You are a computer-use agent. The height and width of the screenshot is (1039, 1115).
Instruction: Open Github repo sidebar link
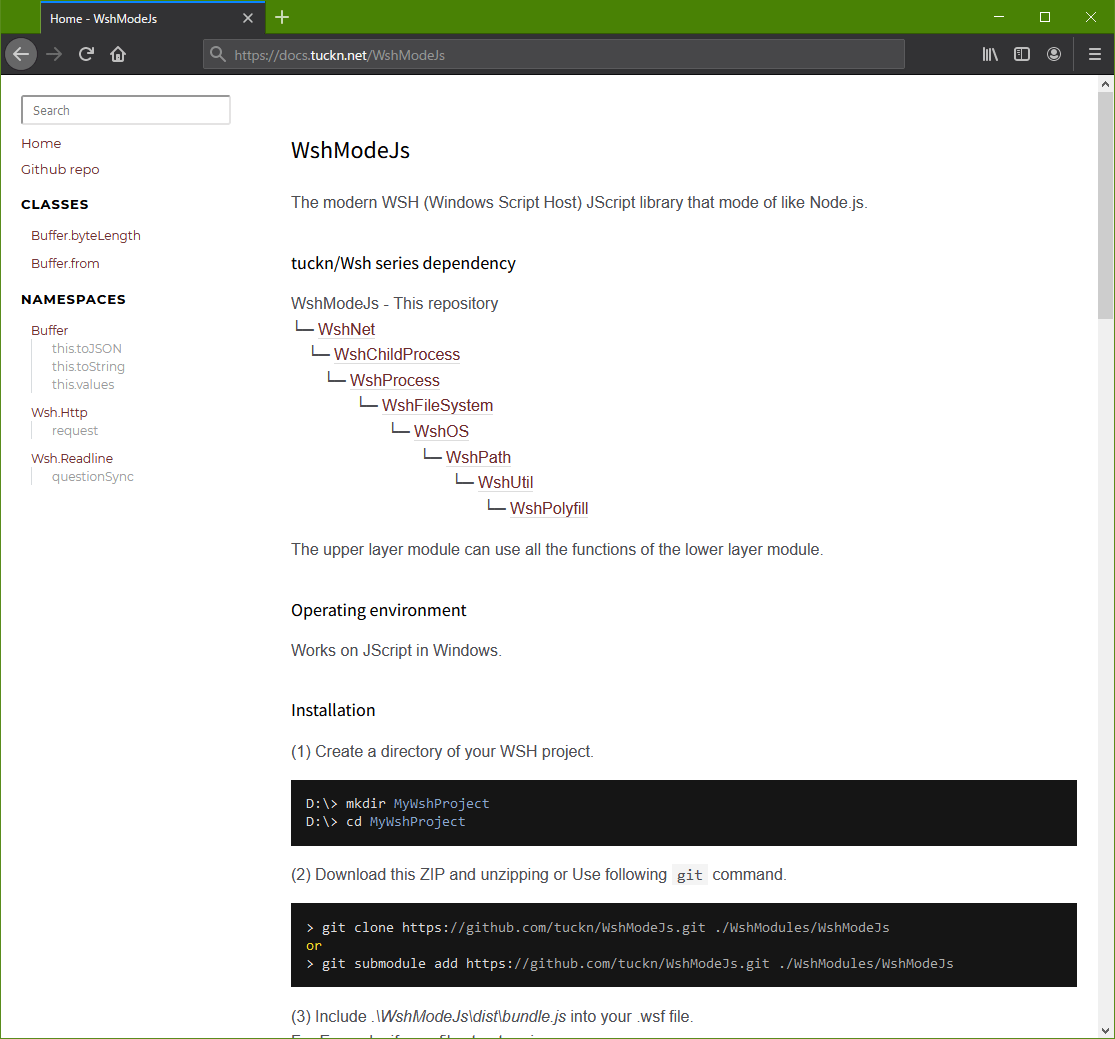60,169
